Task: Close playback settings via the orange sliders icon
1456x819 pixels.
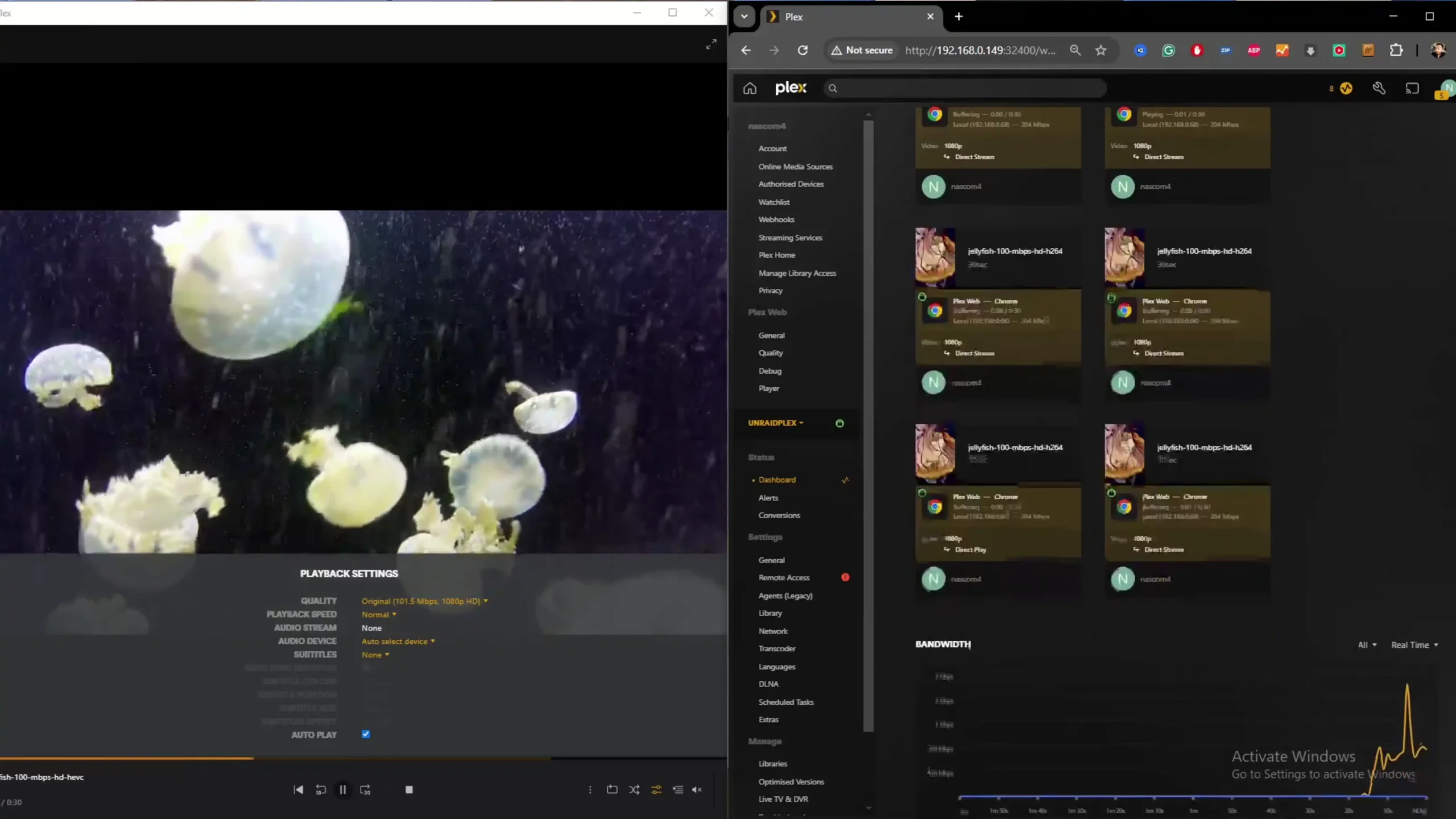Action: pos(656,789)
